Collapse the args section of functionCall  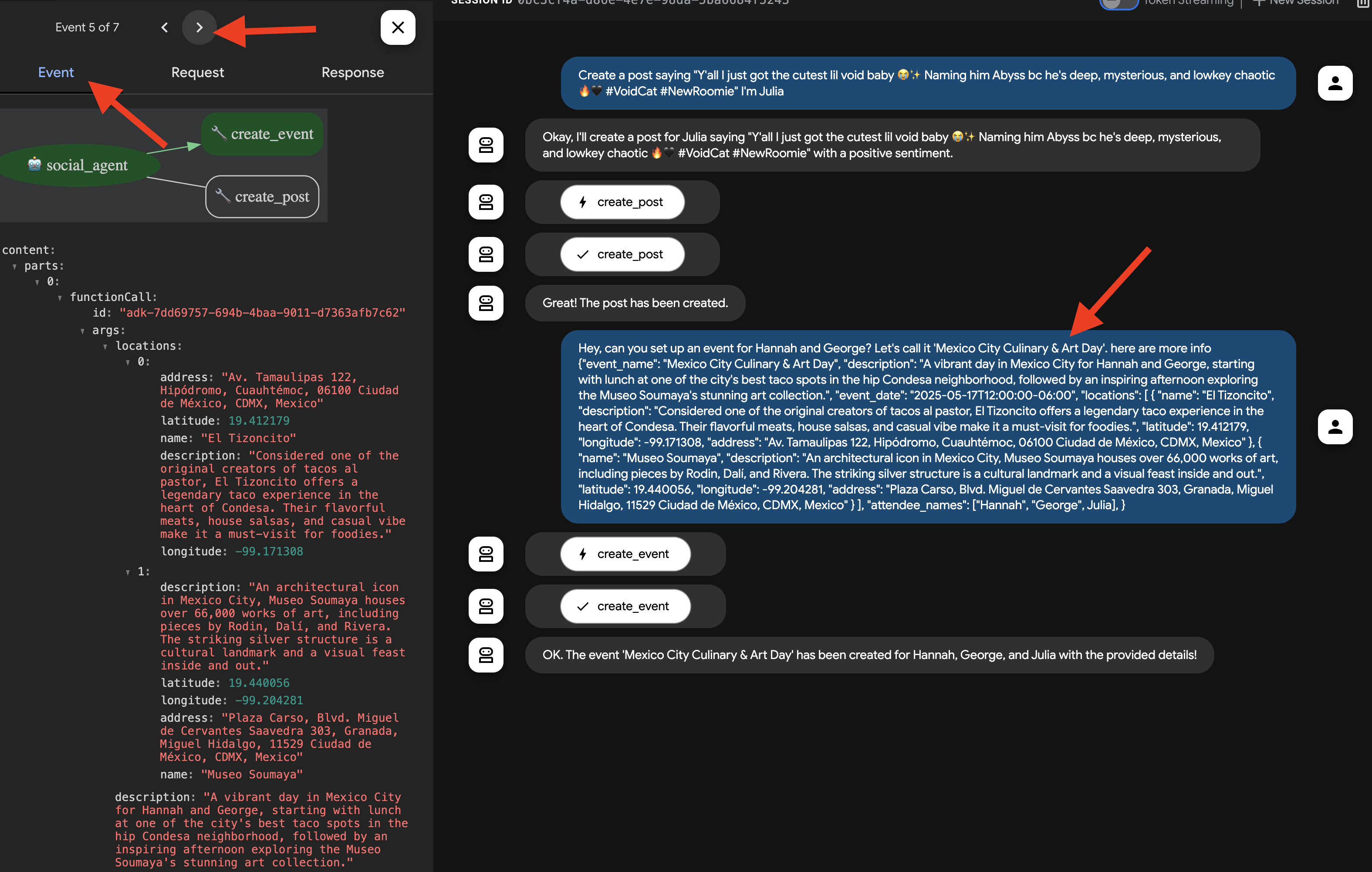(83, 330)
